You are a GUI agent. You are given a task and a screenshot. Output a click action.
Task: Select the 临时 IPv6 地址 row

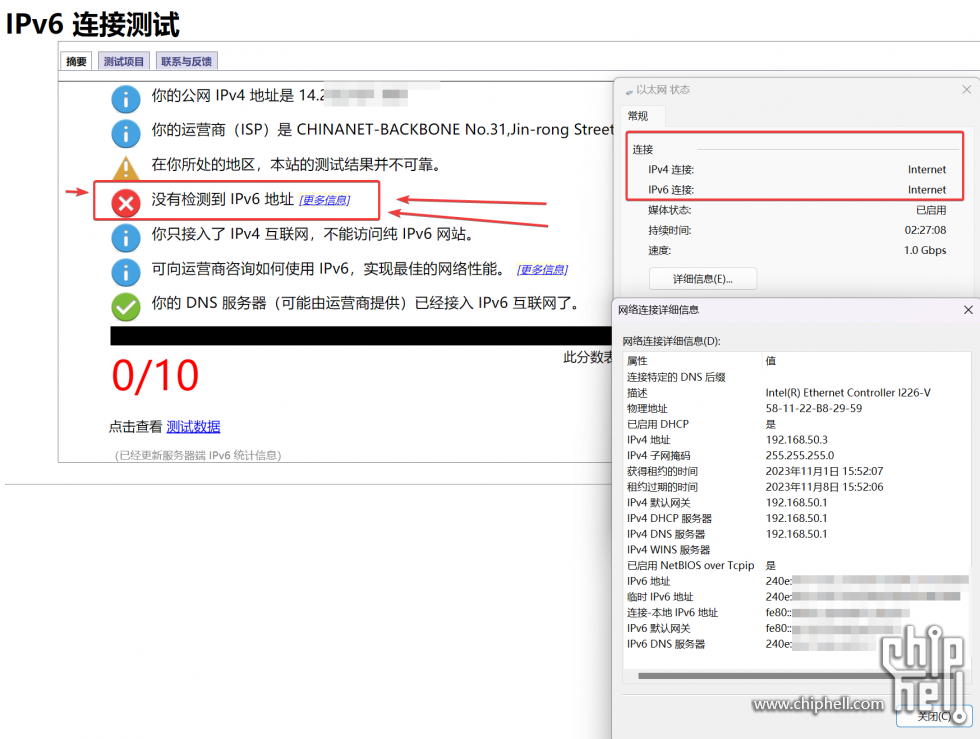(x=797, y=596)
